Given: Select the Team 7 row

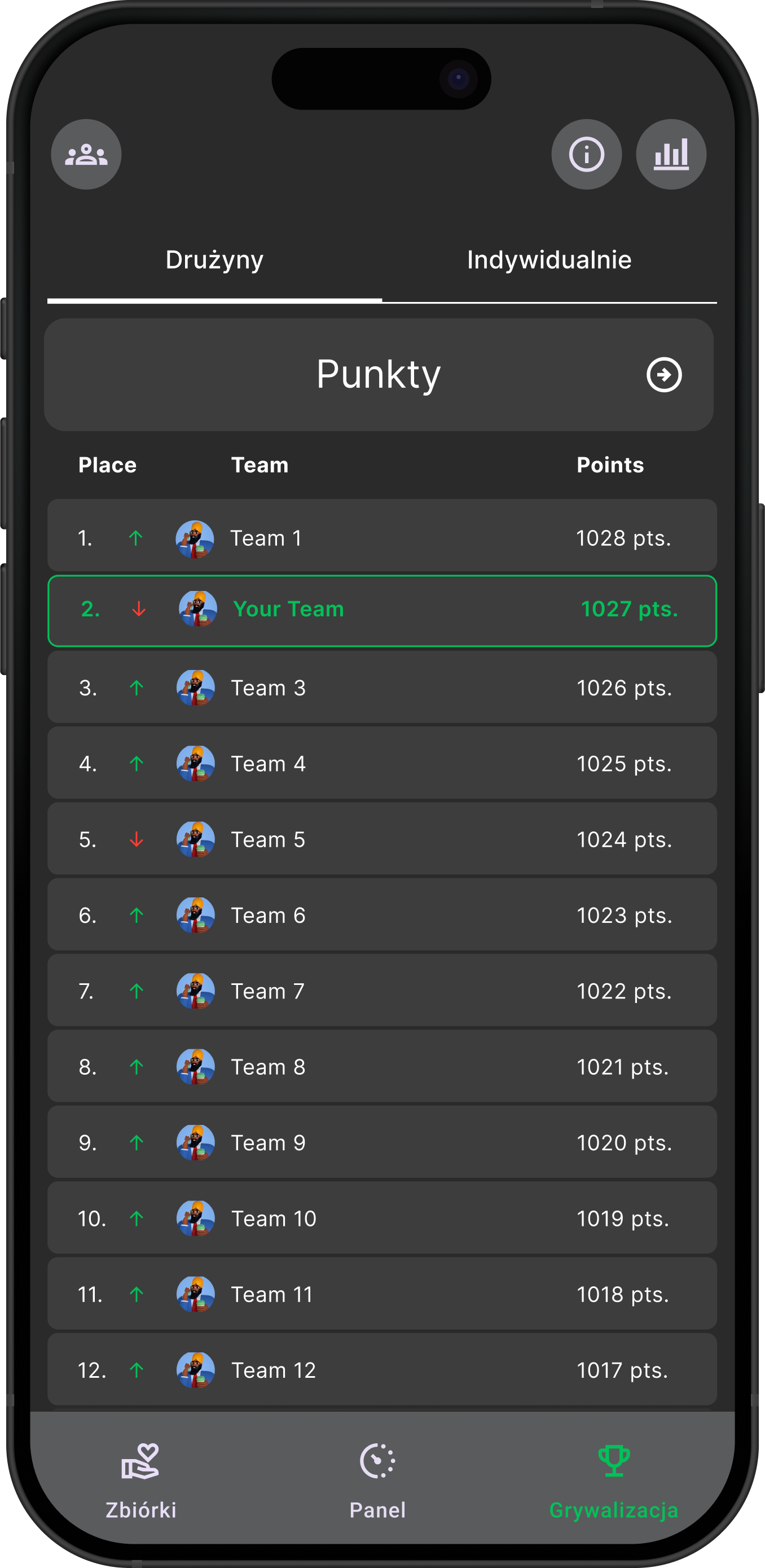Looking at the screenshot, I should click(x=382, y=991).
